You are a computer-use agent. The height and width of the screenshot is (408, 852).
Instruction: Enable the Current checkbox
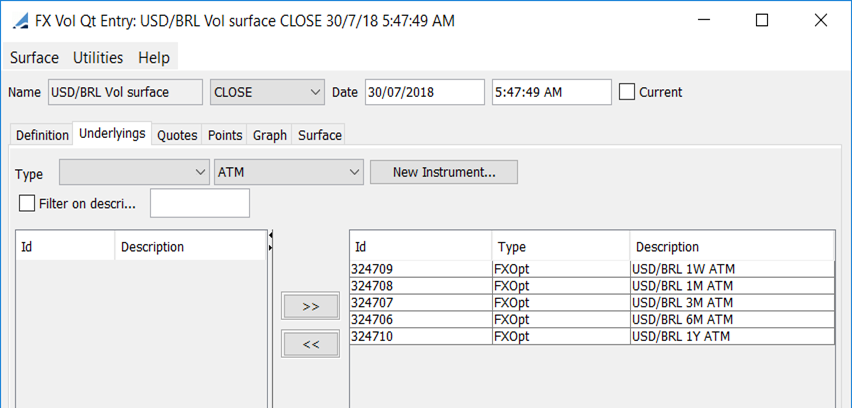627,92
